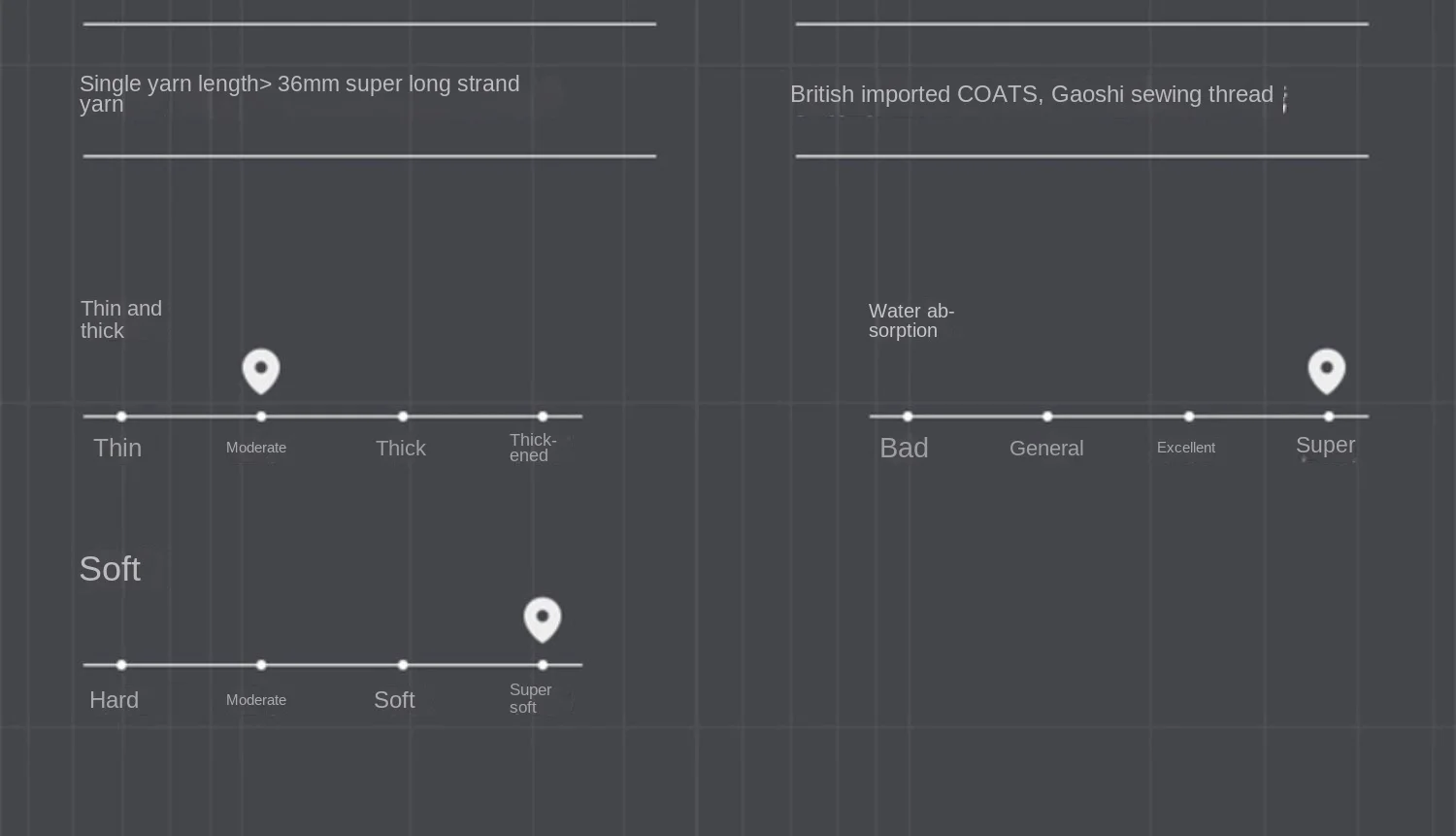This screenshot has width=1456, height=836.
Task: Click the single yarn length description text
Action: [299, 92]
